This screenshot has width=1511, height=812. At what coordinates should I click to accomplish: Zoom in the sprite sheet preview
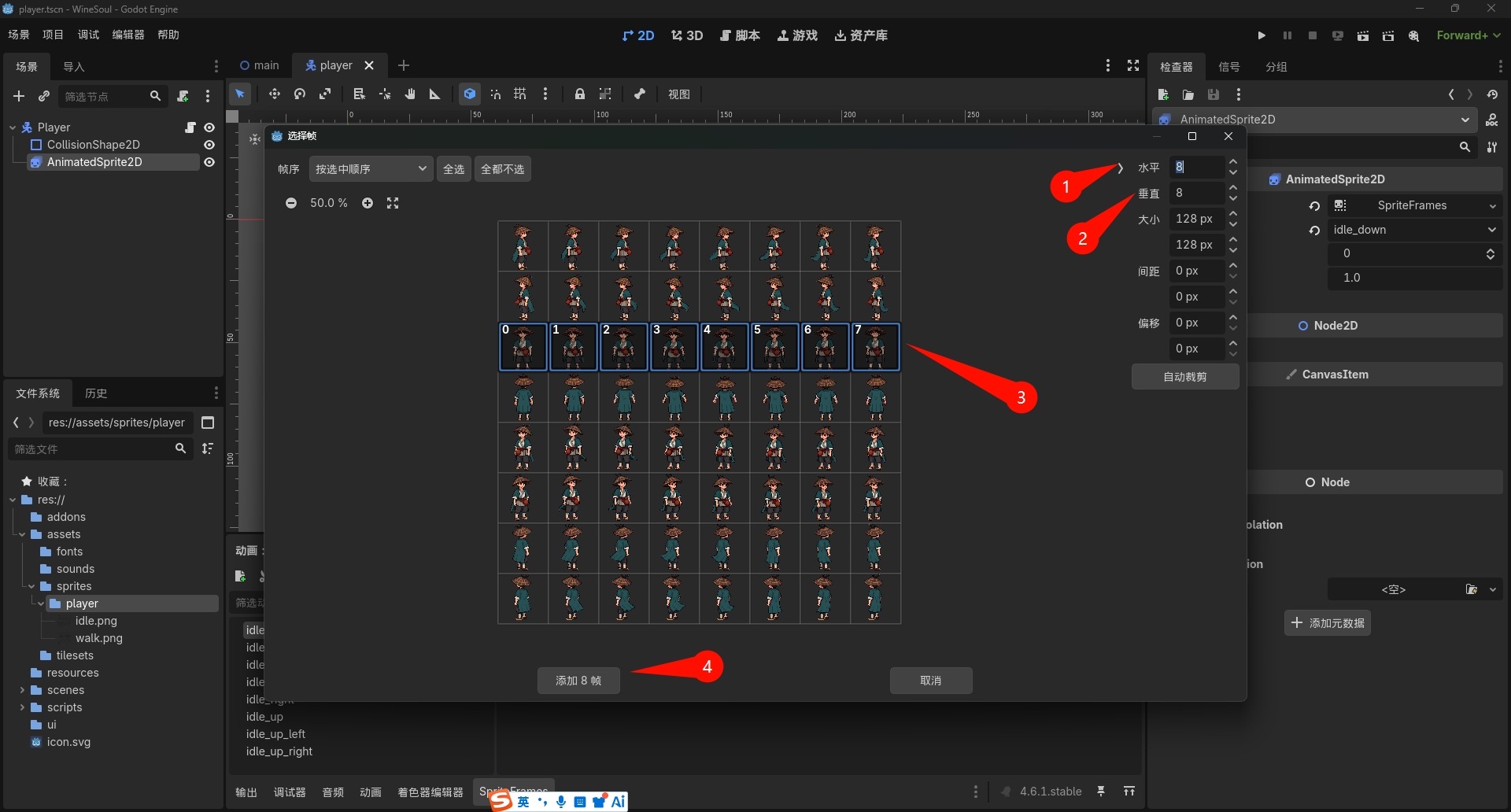368,203
